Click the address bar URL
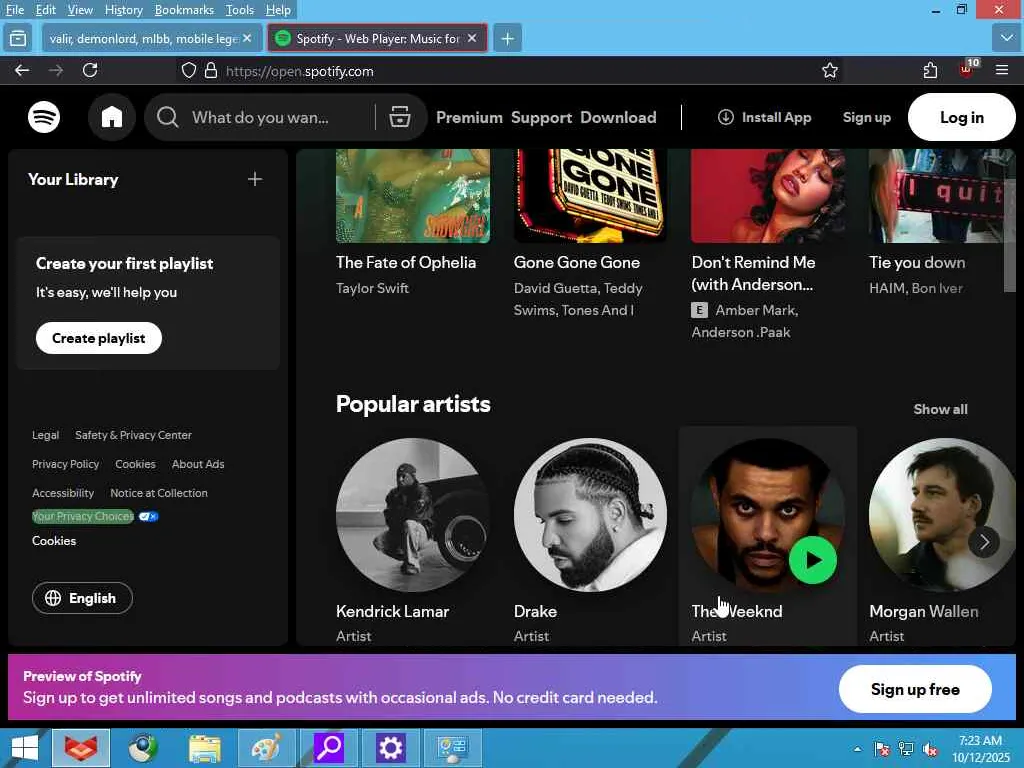1024x768 pixels. (300, 71)
